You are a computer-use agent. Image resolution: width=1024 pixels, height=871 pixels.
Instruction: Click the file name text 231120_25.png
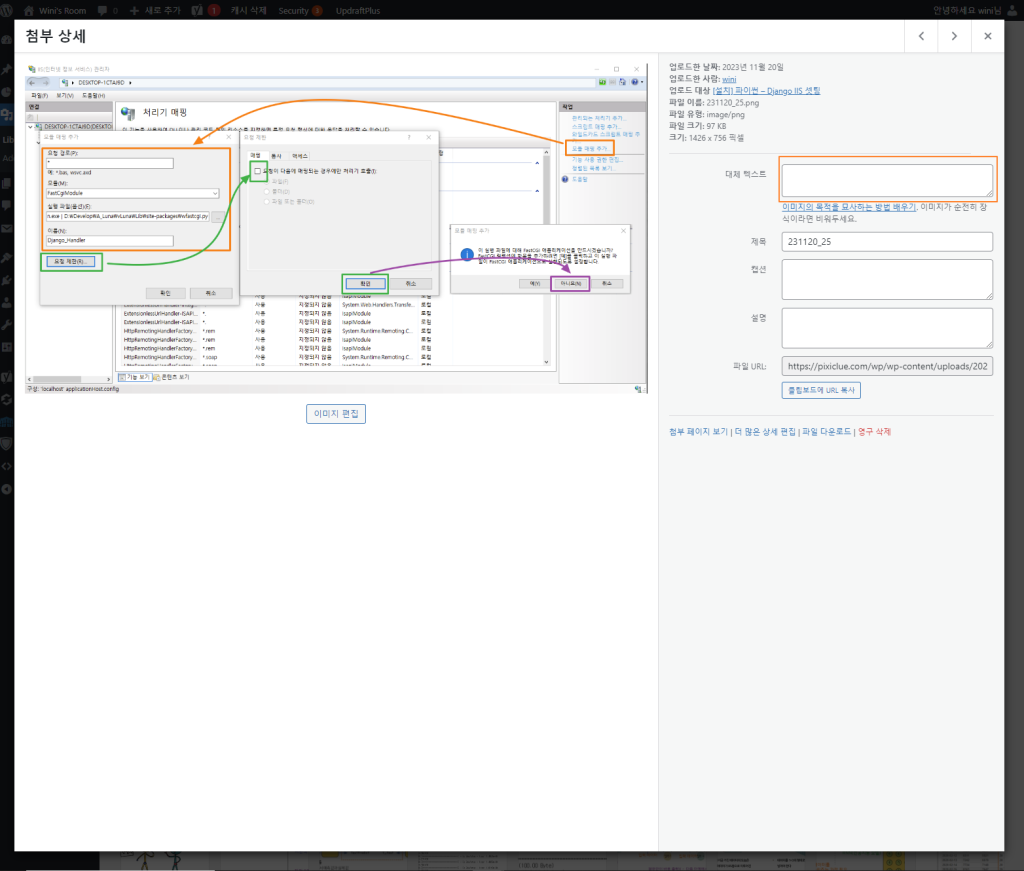pos(733,103)
